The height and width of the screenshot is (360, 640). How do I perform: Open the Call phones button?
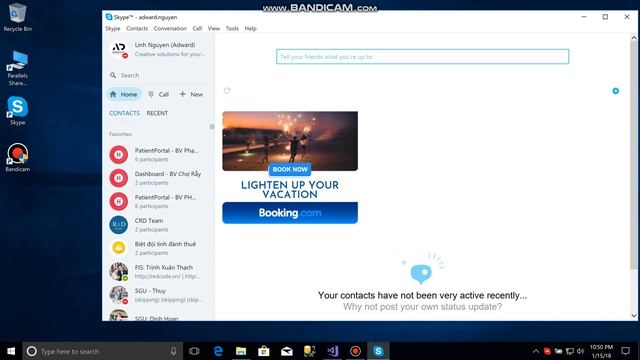point(158,94)
